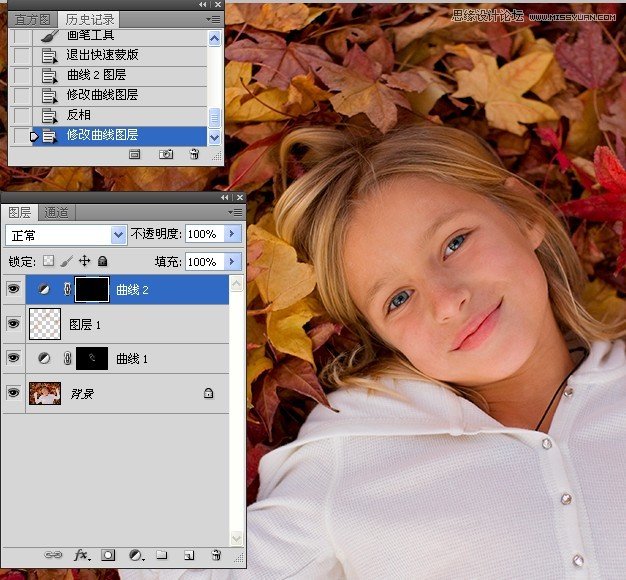Hide the 图层 1 layer
This screenshot has height=580, width=626.
tap(14, 323)
